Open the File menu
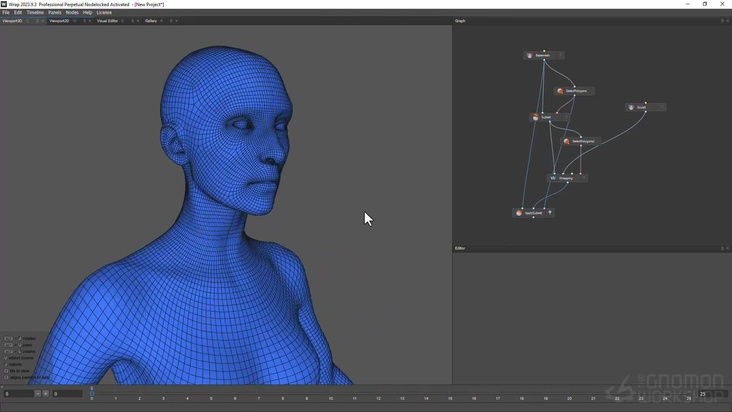The height and width of the screenshot is (412, 732). (x=6, y=13)
